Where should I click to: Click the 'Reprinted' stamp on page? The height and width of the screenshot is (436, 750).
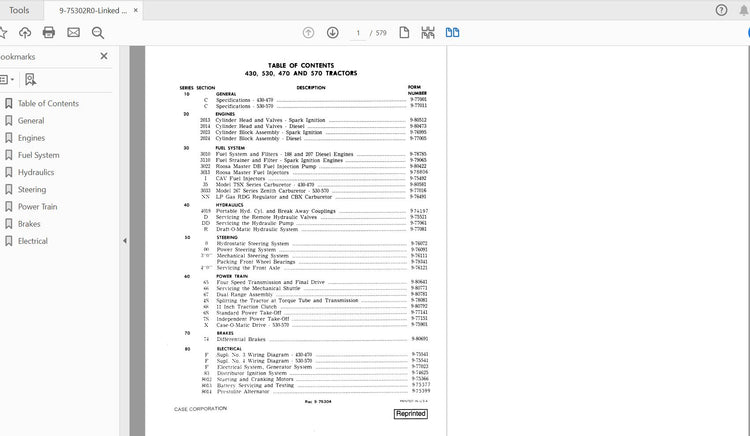tap(410, 414)
